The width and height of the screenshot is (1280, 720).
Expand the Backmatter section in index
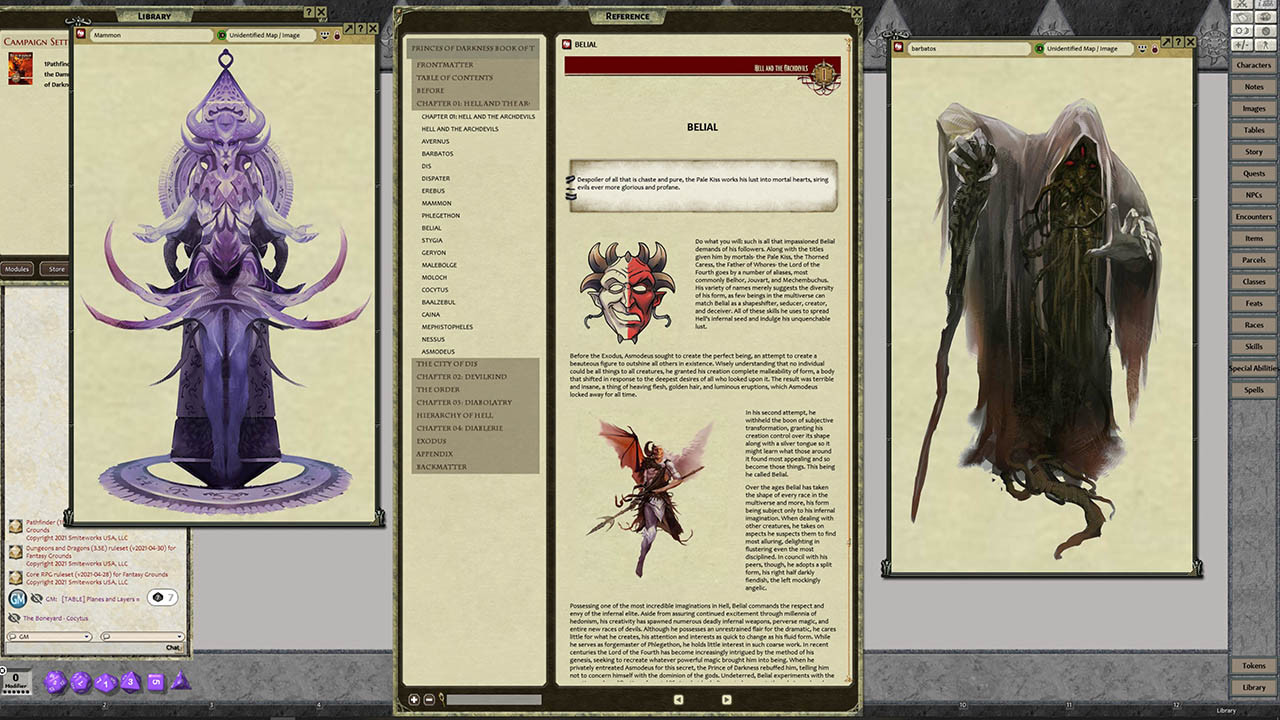point(473,467)
